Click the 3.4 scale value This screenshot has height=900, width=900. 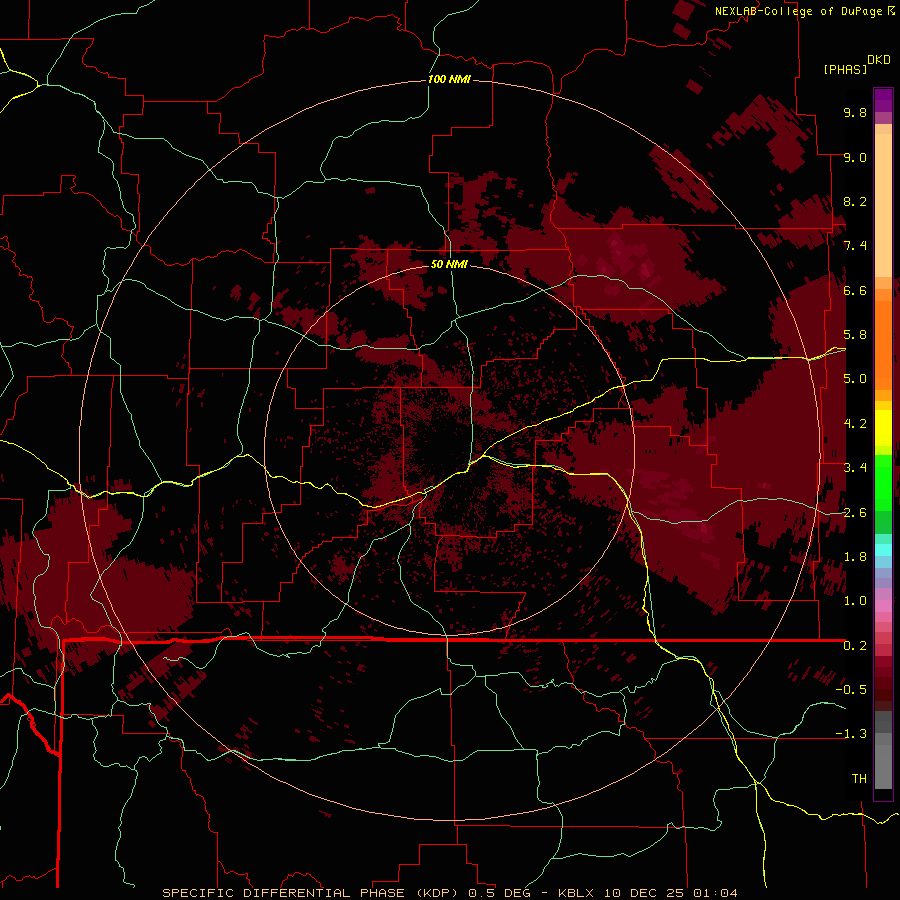coord(855,468)
